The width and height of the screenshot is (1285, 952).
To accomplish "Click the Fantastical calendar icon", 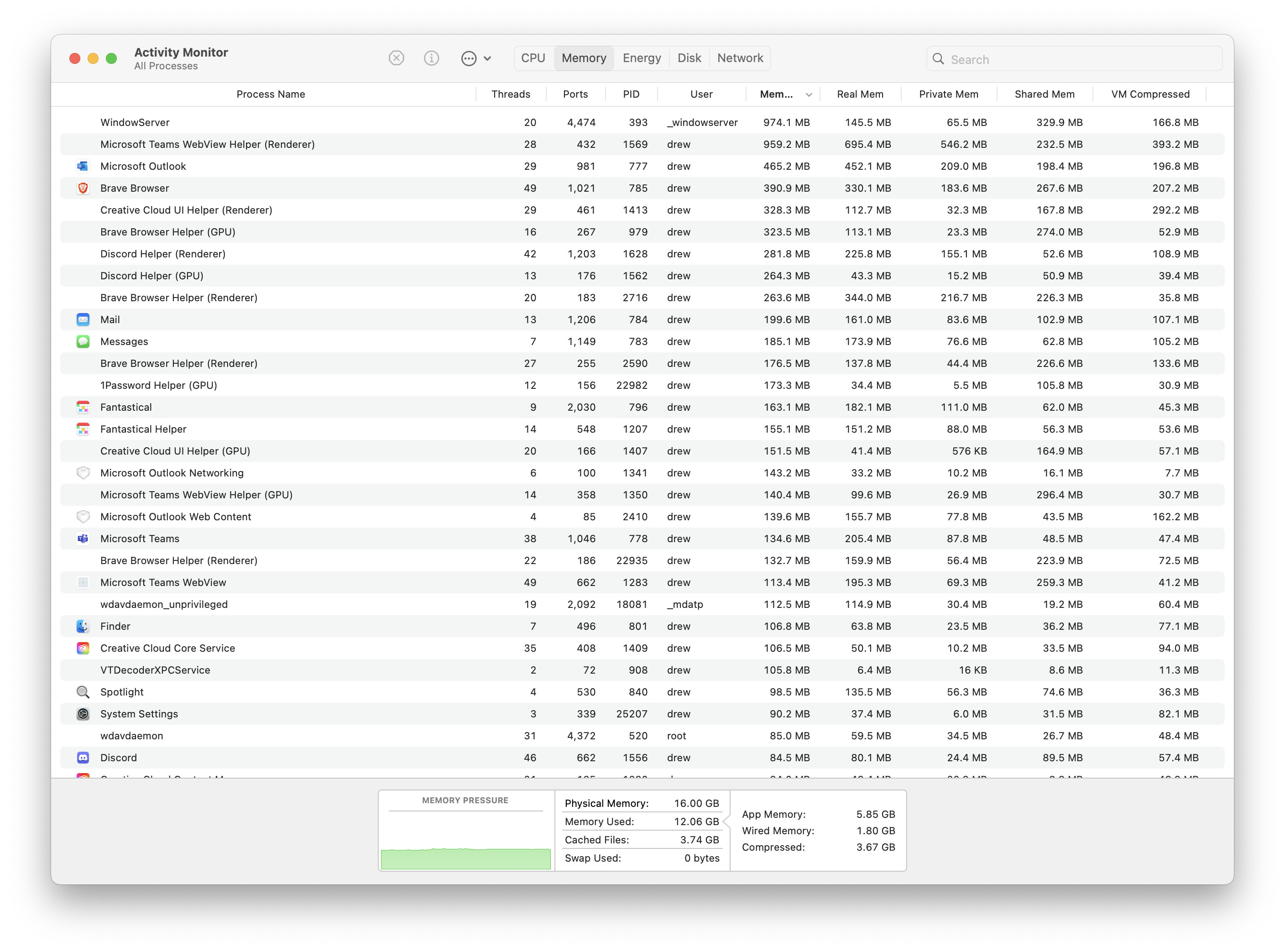I will pos(83,407).
